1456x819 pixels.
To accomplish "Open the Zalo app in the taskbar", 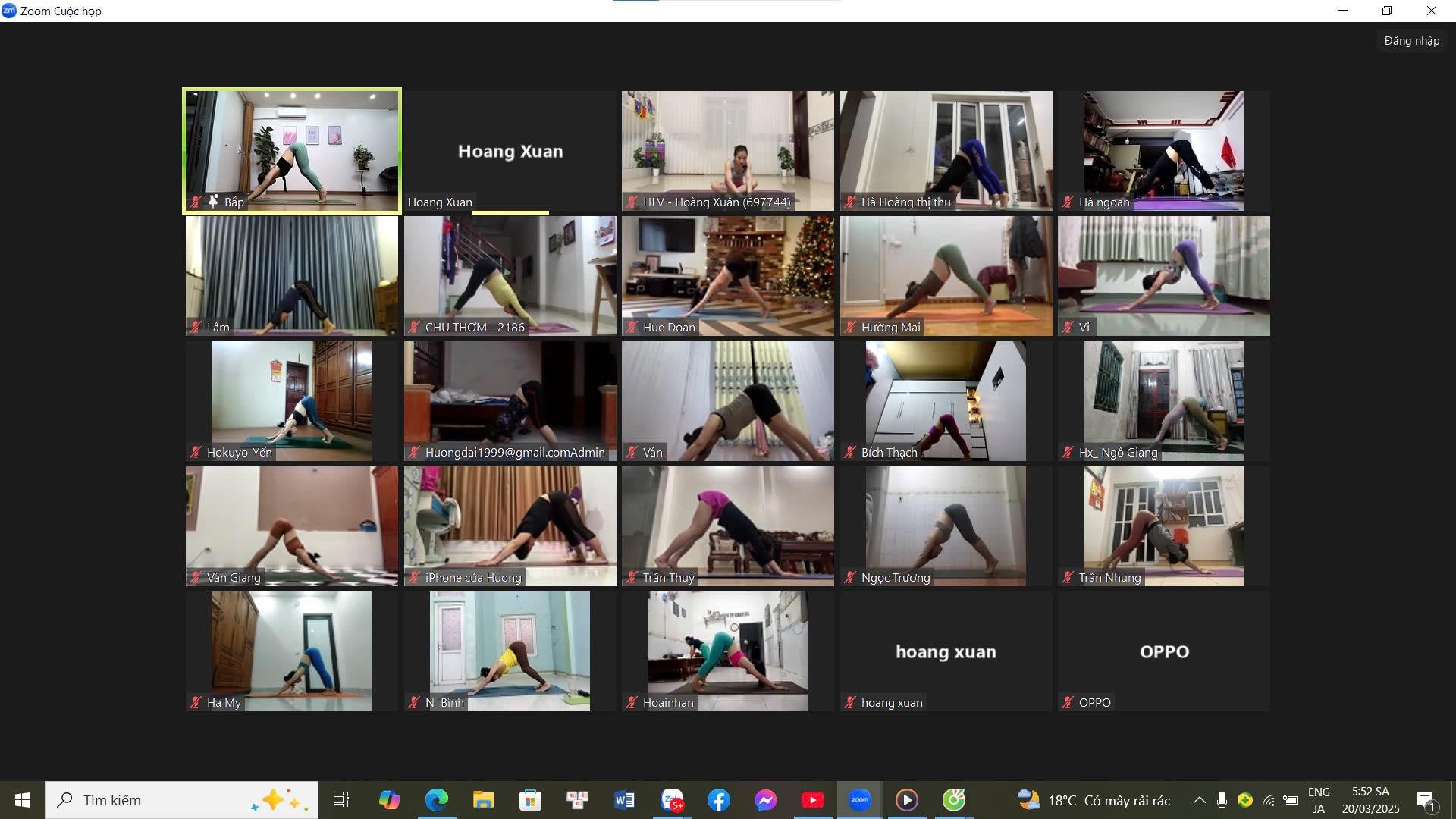I will pyautogui.click(x=672, y=800).
